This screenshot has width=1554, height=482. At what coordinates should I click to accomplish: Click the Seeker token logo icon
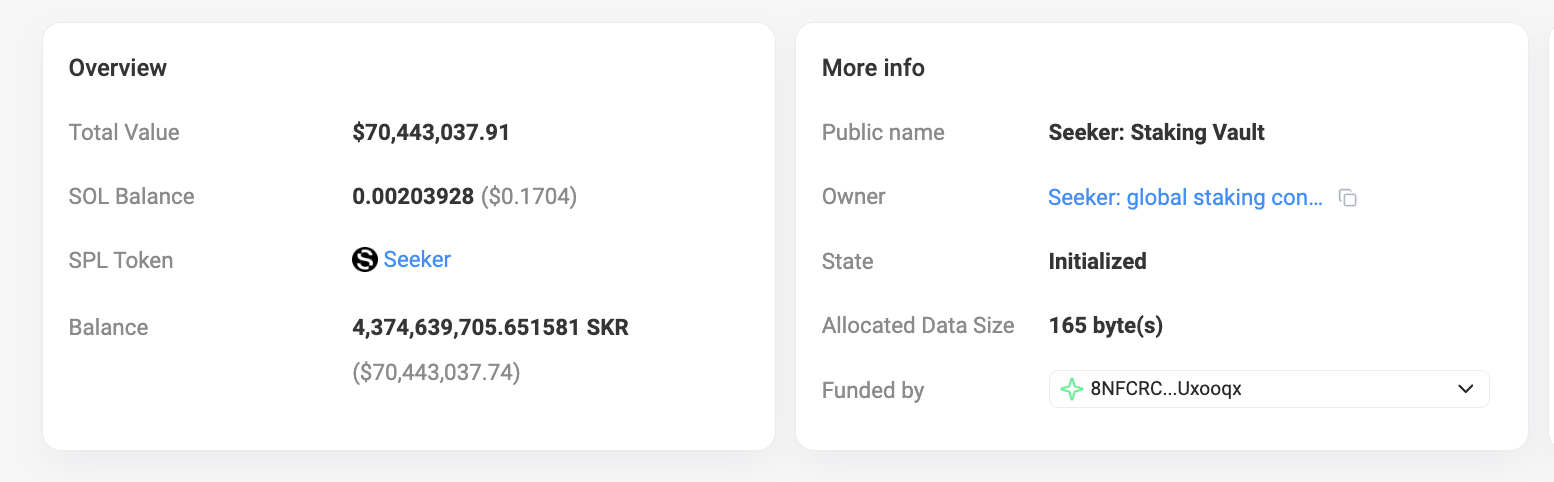pos(365,260)
